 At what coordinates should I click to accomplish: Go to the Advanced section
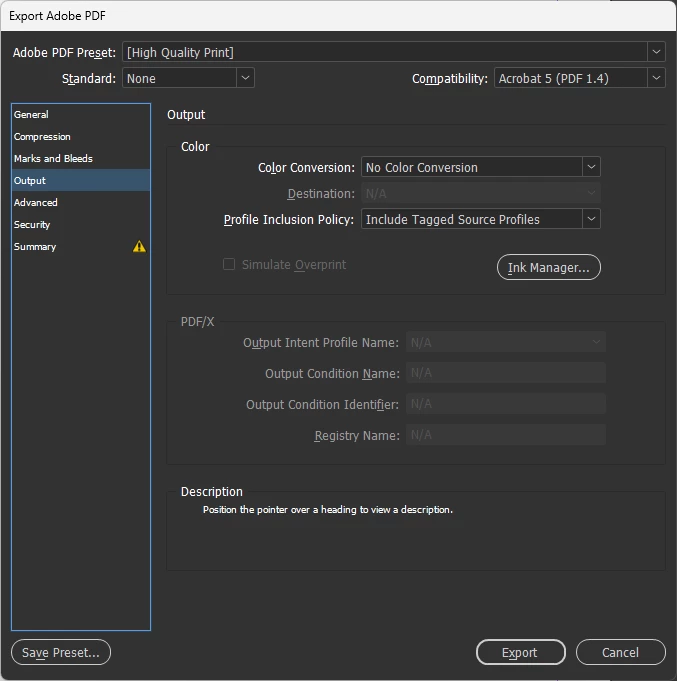pos(81,202)
